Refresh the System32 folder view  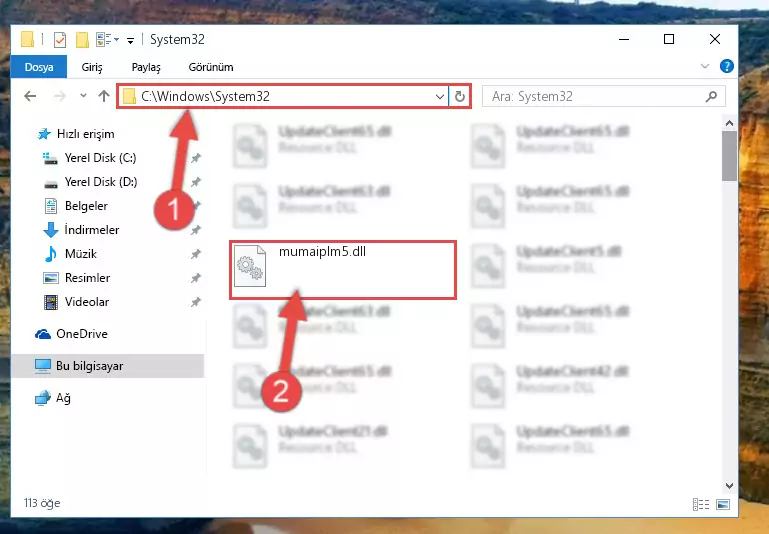click(x=460, y=97)
